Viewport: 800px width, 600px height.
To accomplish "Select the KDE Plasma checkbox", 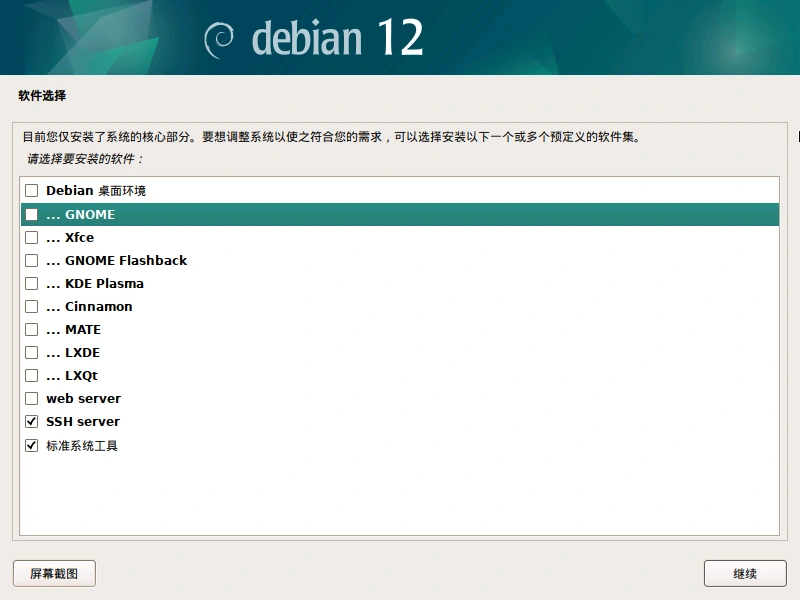I will tap(32, 284).
